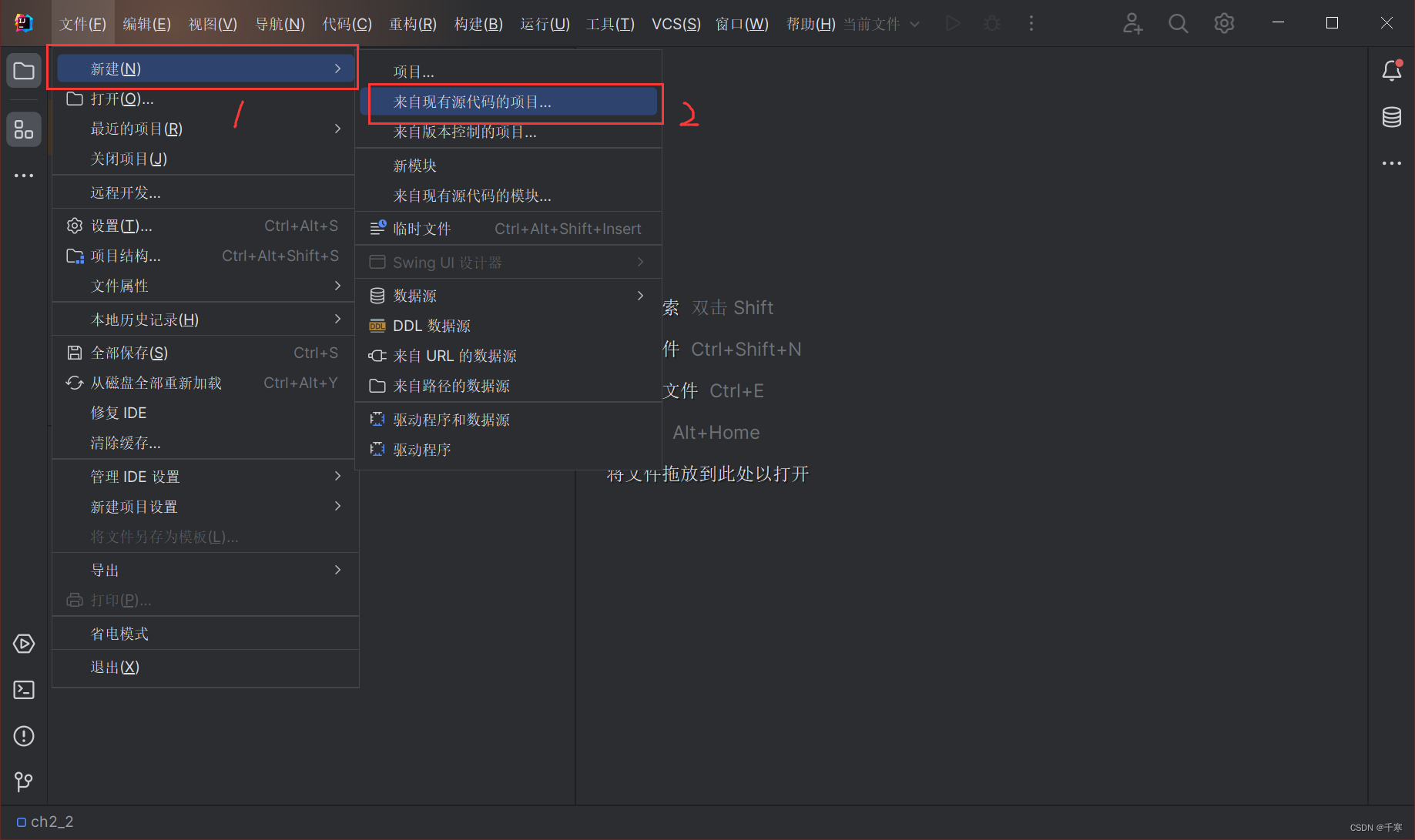Click the Code With Me invite icon
Screen dimensions: 1415x840
[x=1132, y=23]
